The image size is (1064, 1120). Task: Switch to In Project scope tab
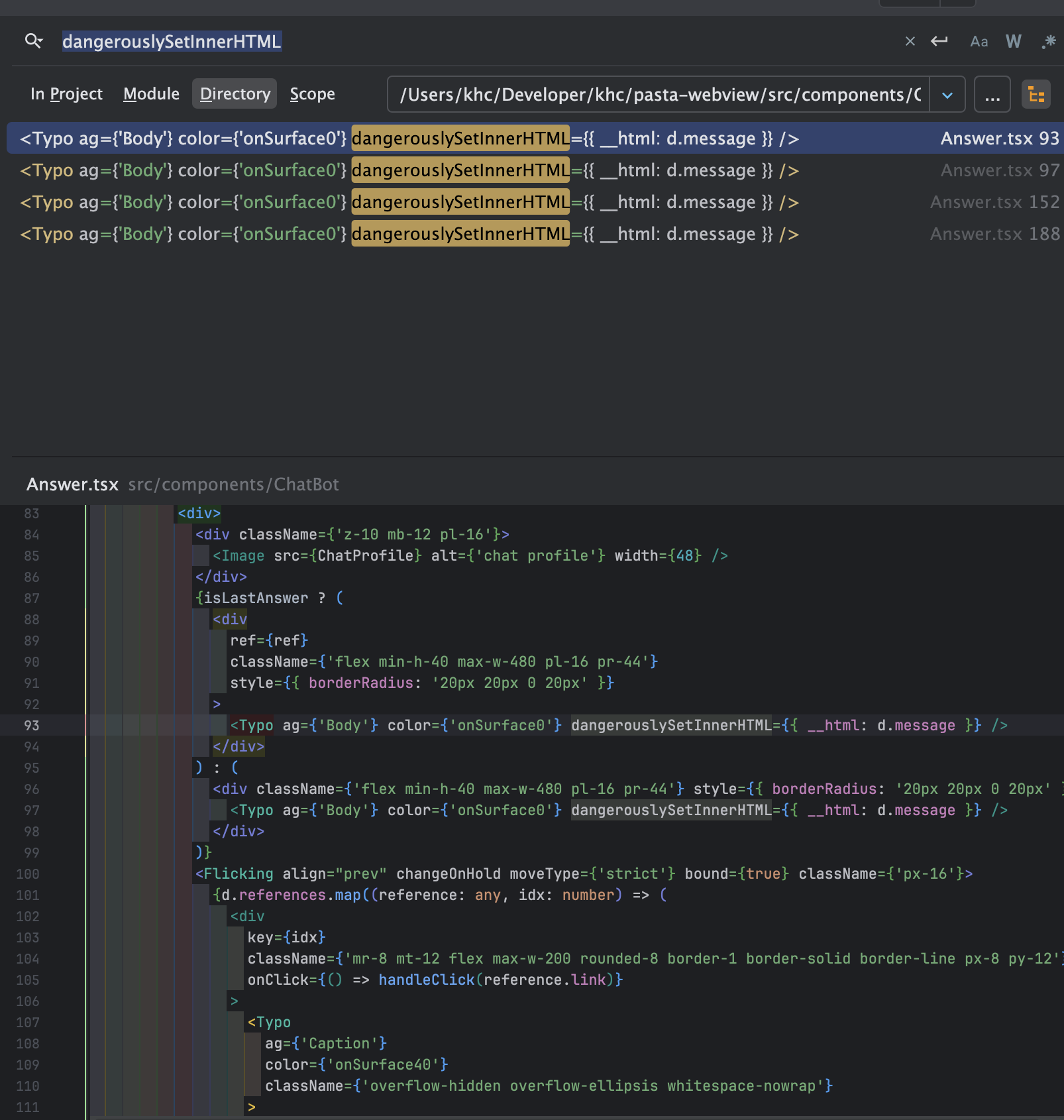click(x=66, y=94)
